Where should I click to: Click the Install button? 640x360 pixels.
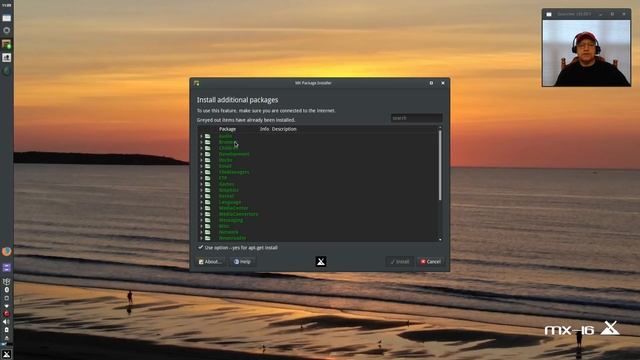click(x=400, y=262)
